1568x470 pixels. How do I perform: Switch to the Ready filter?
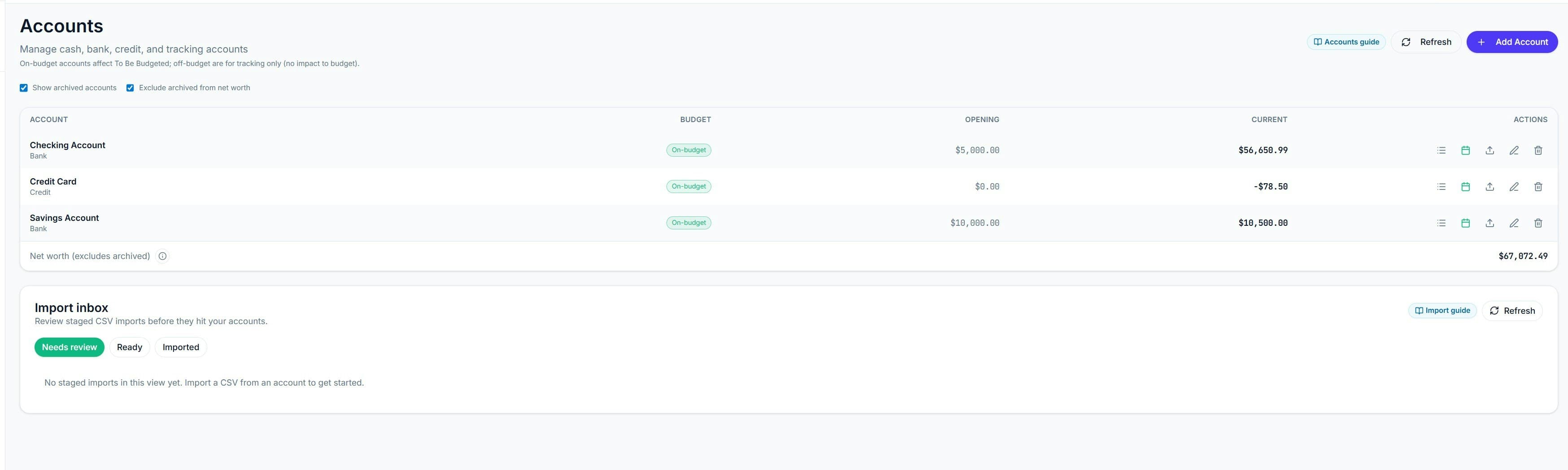click(129, 347)
